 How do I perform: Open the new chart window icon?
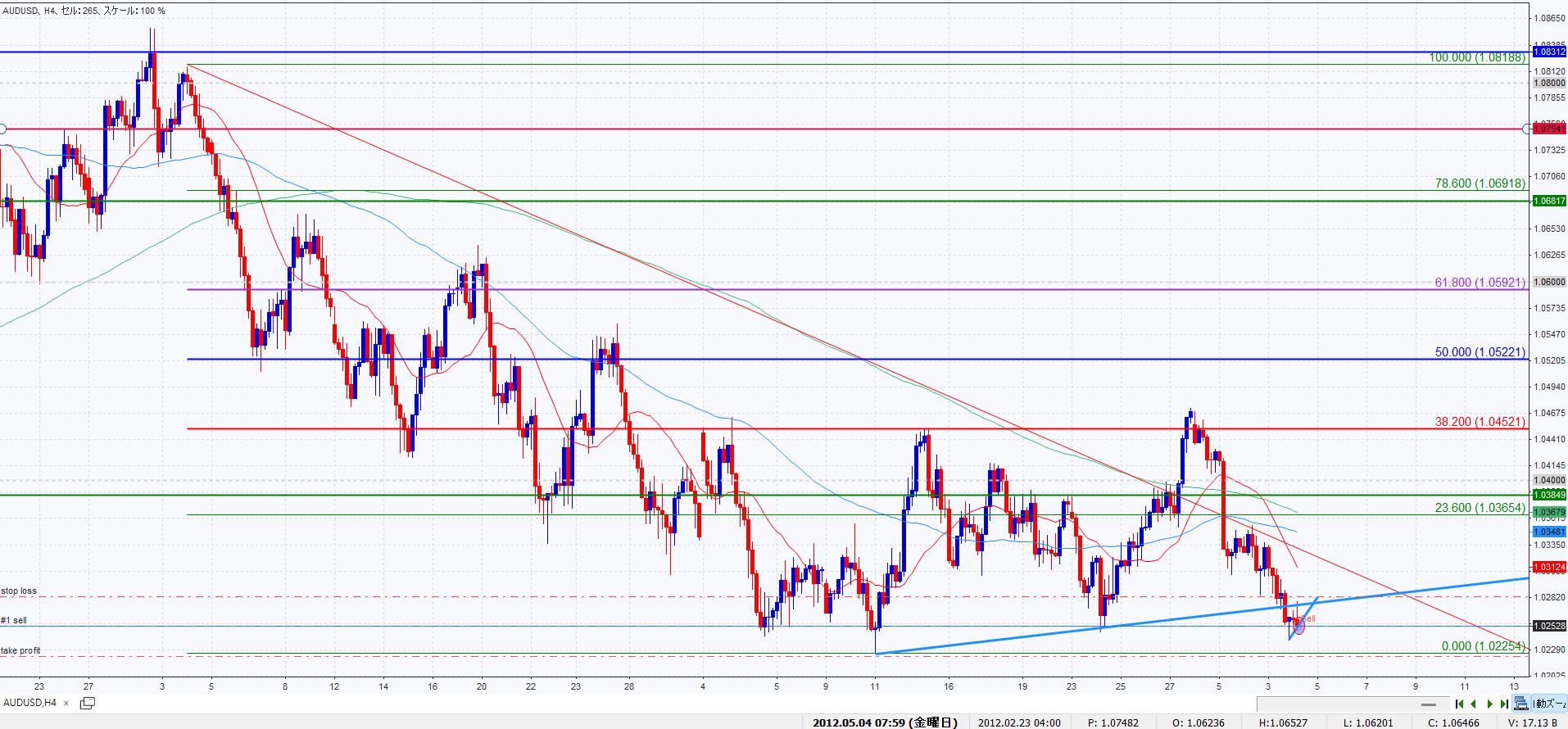(87, 703)
